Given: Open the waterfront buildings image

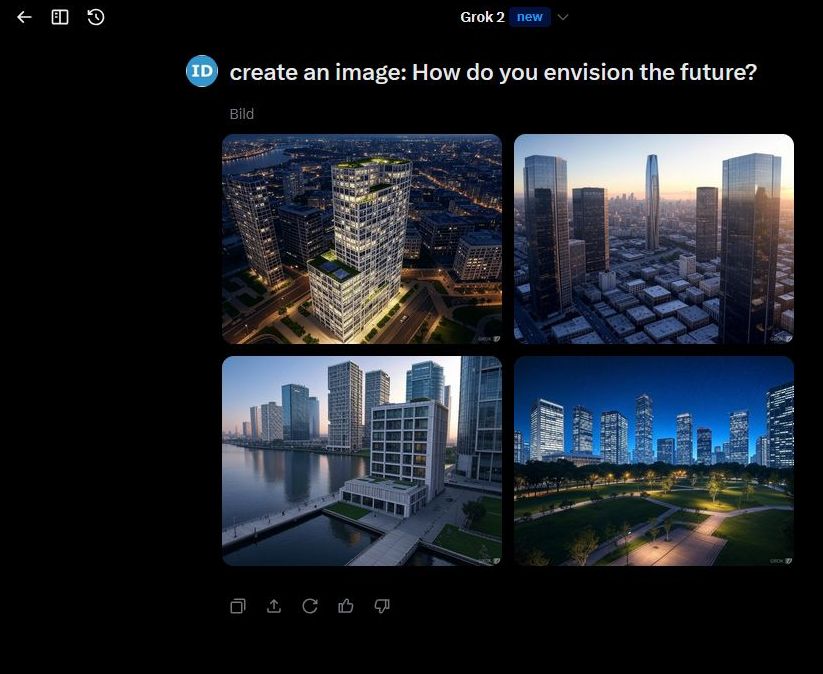Looking at the screenshot, I should click(362, 461).
